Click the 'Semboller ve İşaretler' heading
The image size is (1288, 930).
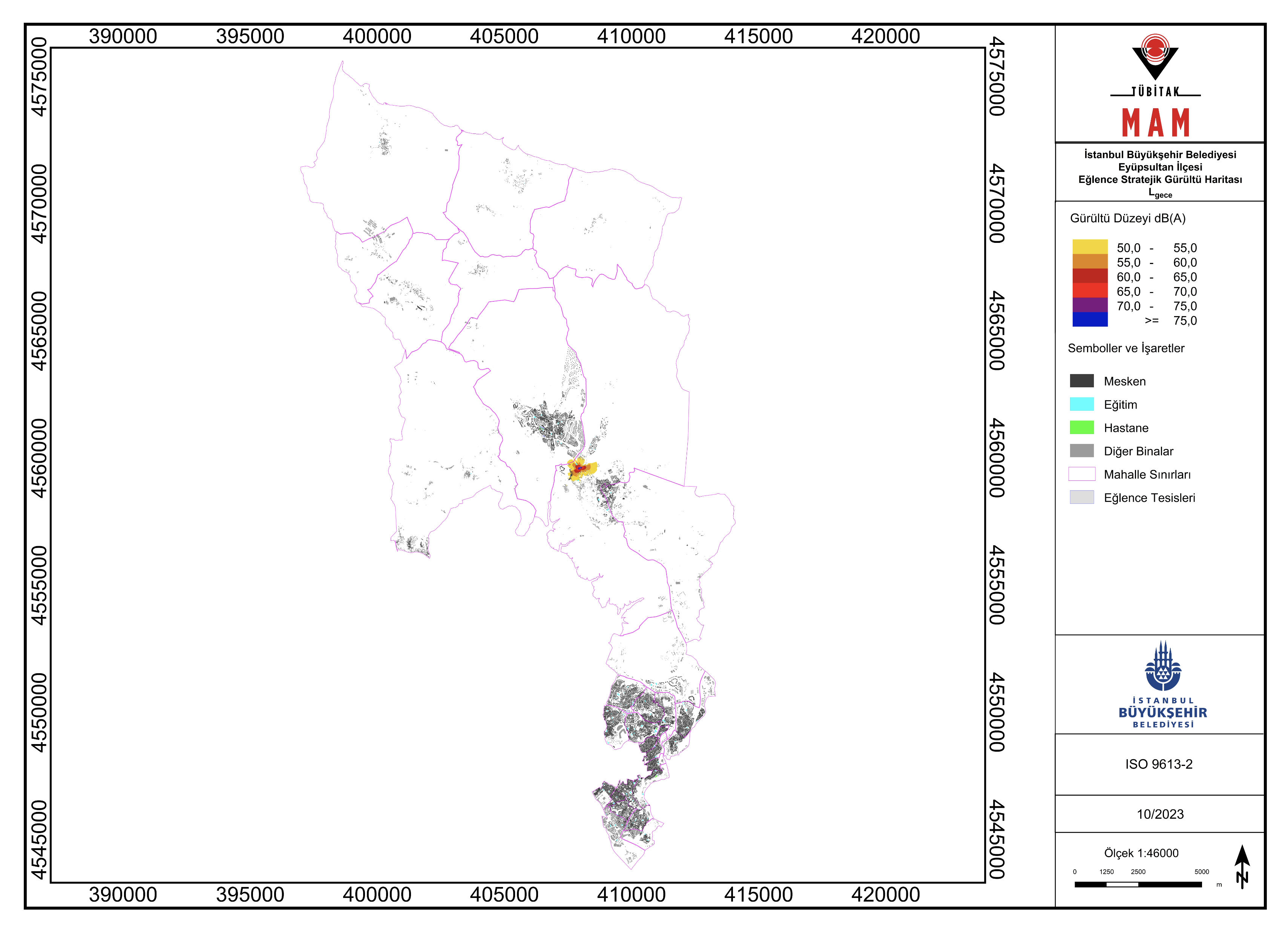coord(1125,348)
